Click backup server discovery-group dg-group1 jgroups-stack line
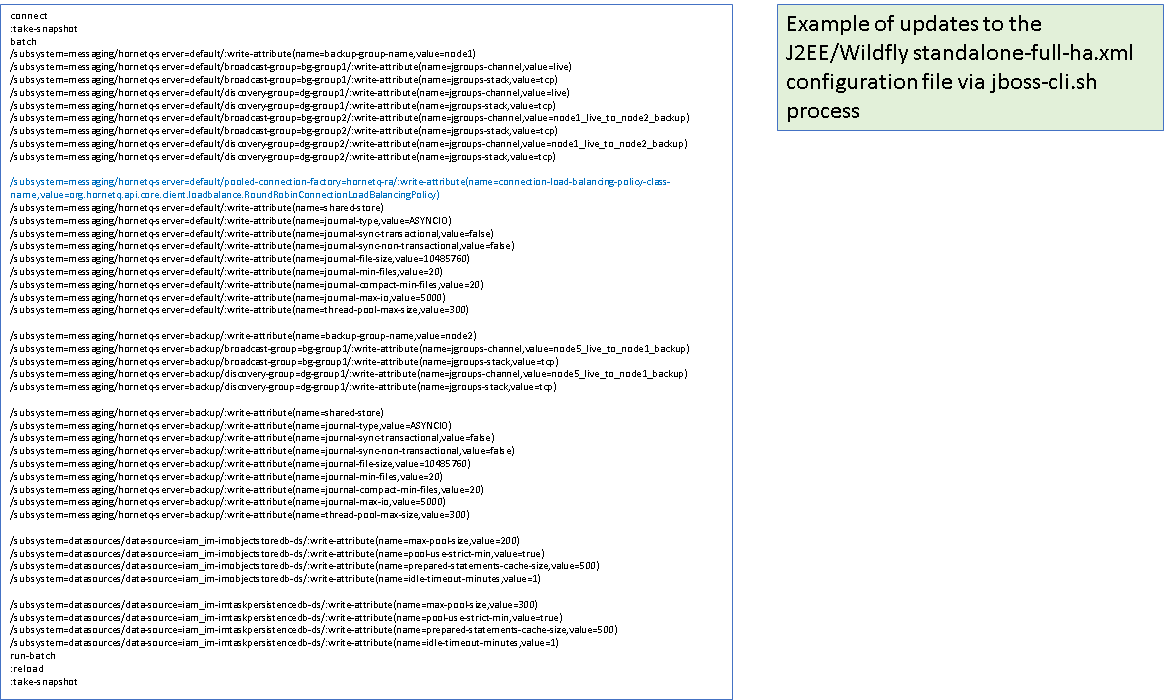Screen dimensions: 1164x700 pos(283,387)
